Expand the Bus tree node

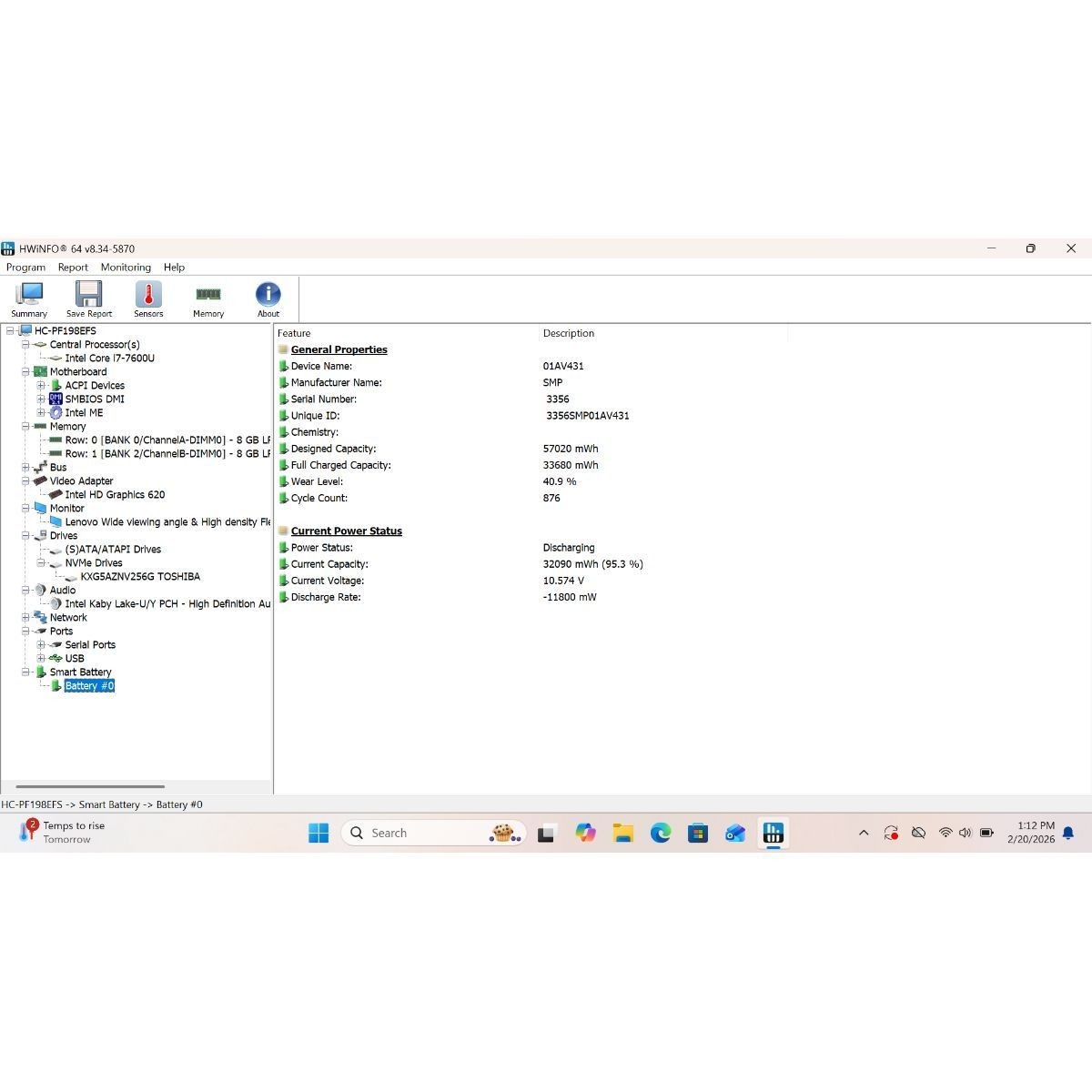click(26, 467)
